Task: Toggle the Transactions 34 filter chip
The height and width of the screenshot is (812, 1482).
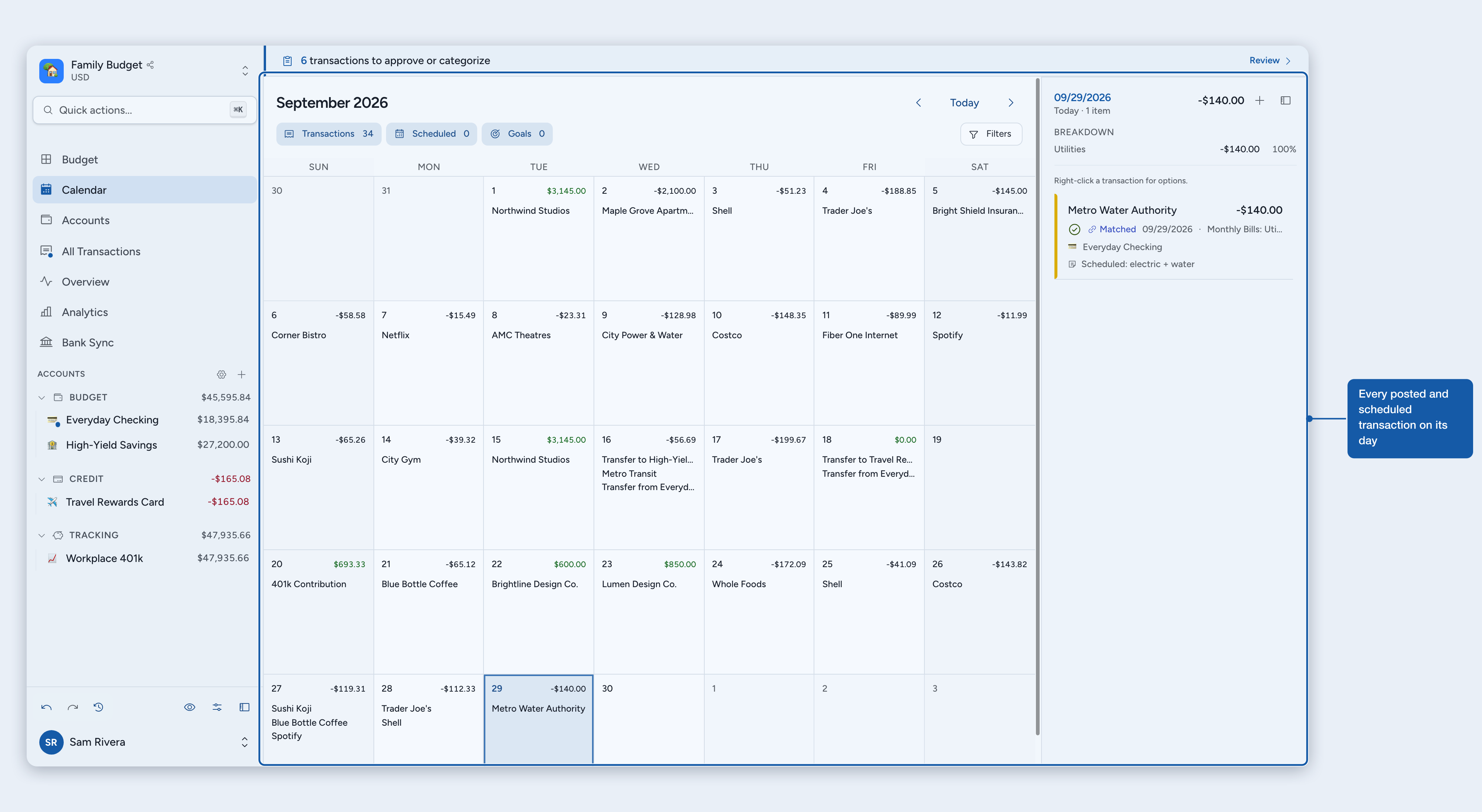Action: tap(329, 134)
